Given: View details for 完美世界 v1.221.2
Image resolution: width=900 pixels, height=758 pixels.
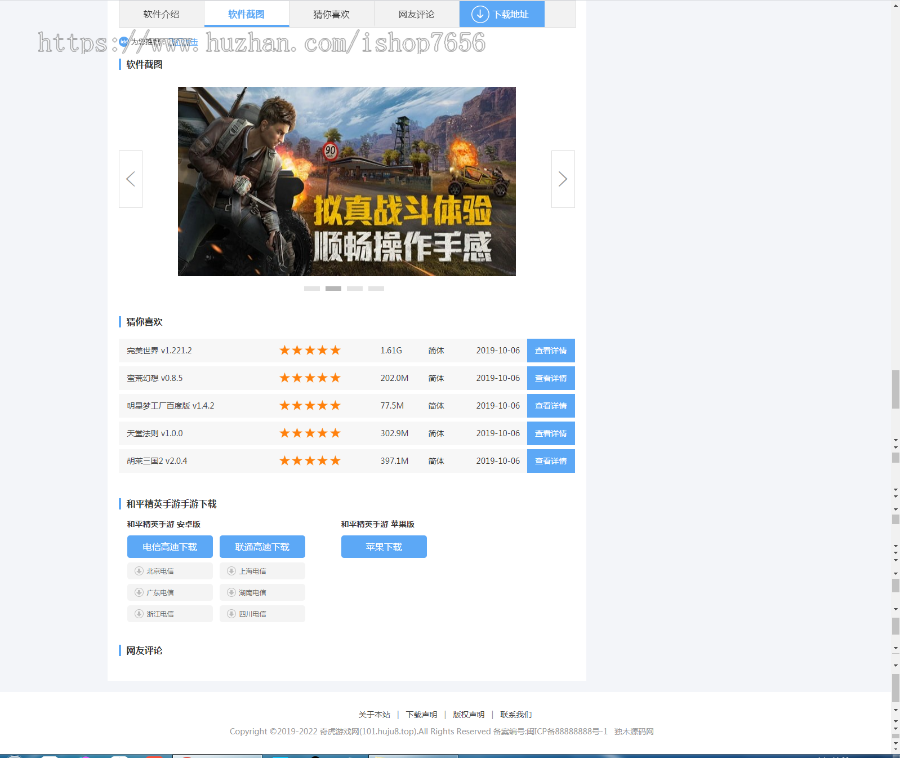Looking at the screenshot, I should pyautogui.click(x=551, y=351).
